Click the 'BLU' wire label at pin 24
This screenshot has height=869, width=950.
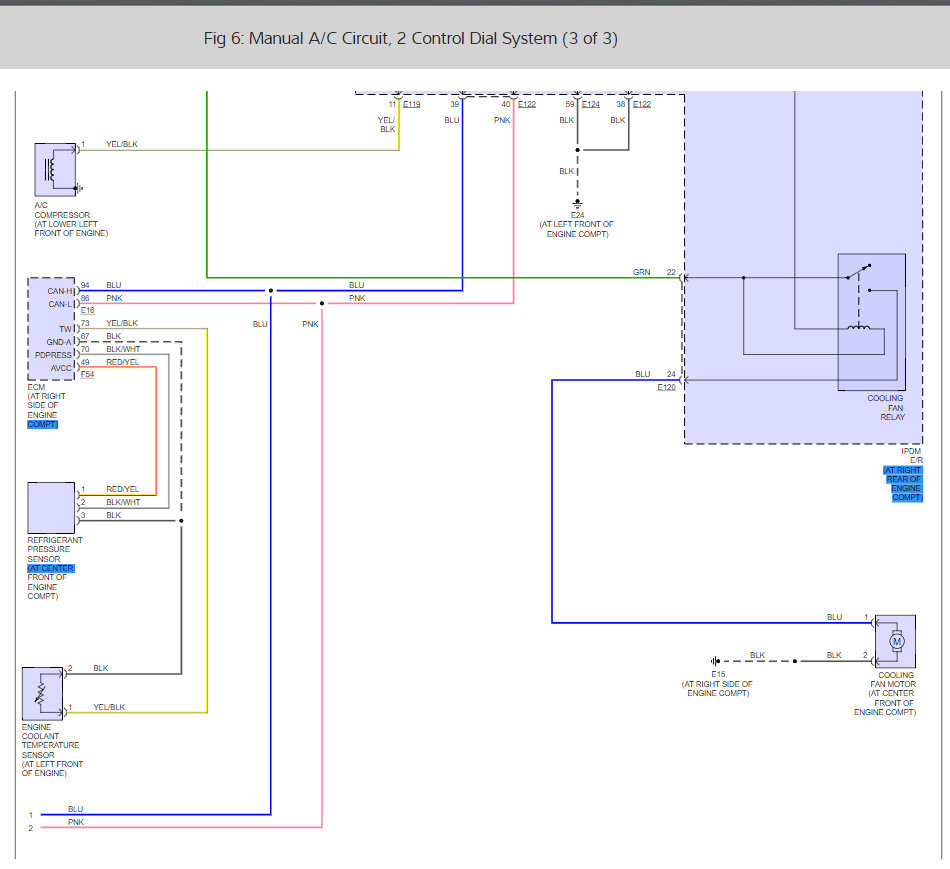[643, 375]
